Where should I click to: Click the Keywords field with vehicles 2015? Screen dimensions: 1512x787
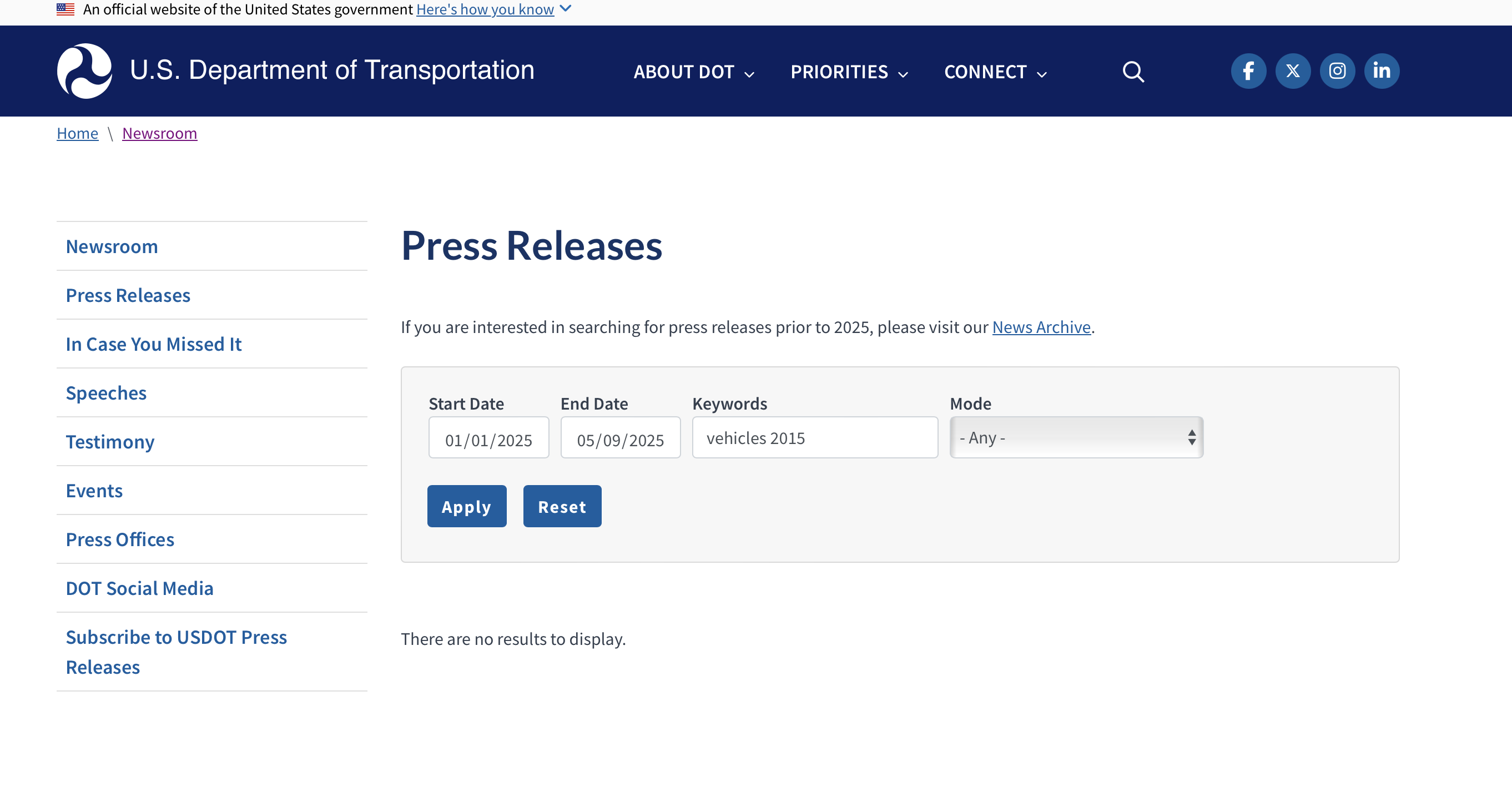click(x=815, y=437)
